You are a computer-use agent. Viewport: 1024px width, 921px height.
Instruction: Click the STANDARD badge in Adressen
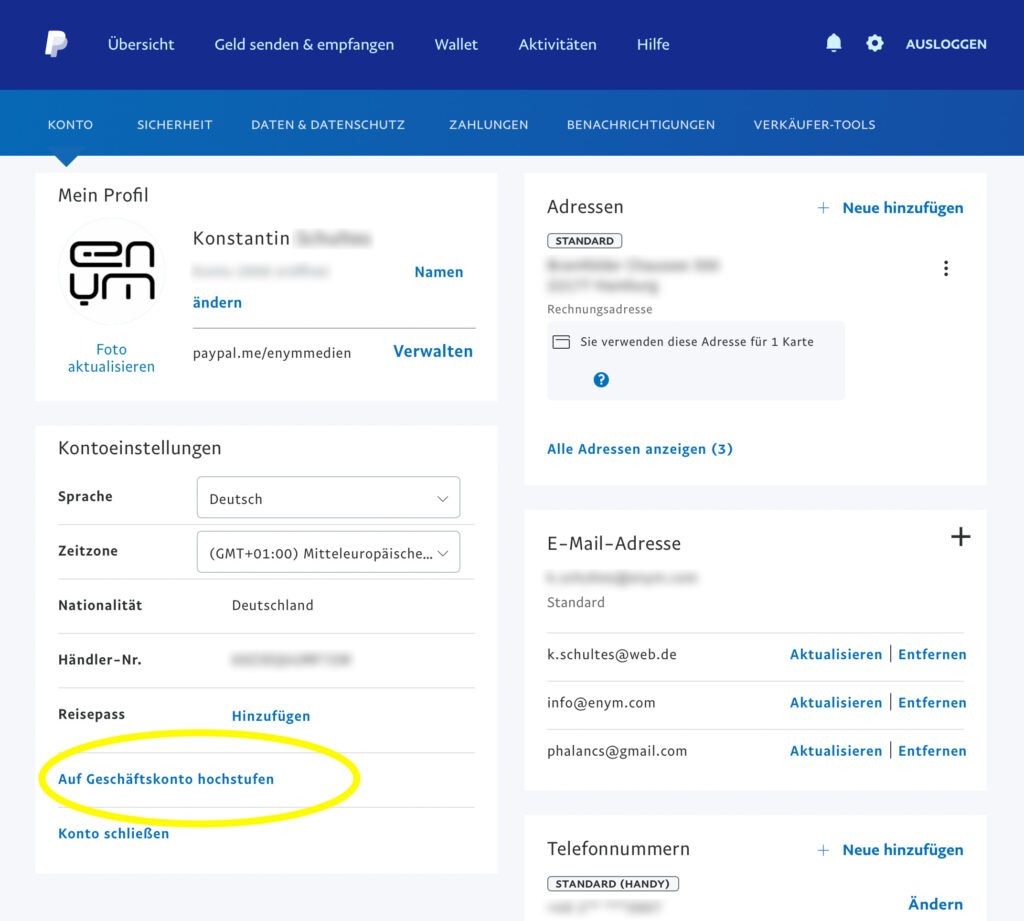click(x=584, y=241)
